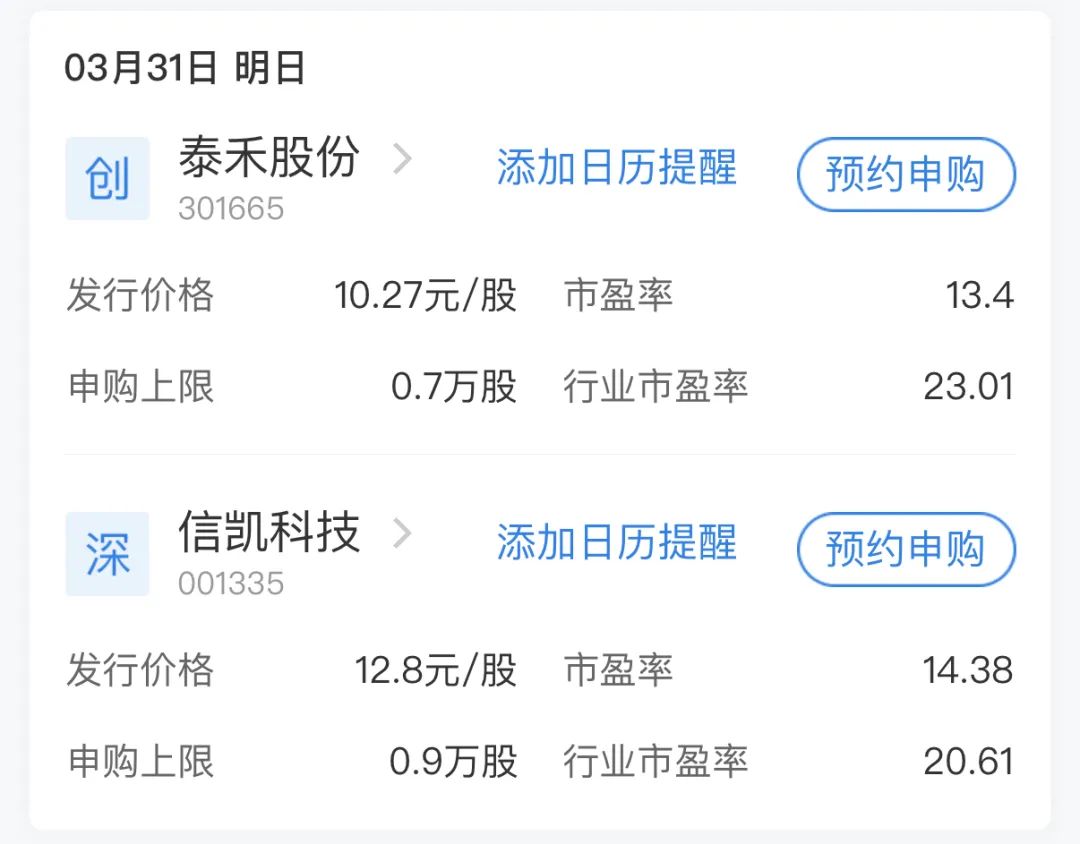Open the 泰禾股份 stock name
This screenshot has width=1080, height=844.
click(x=269, y=156)
